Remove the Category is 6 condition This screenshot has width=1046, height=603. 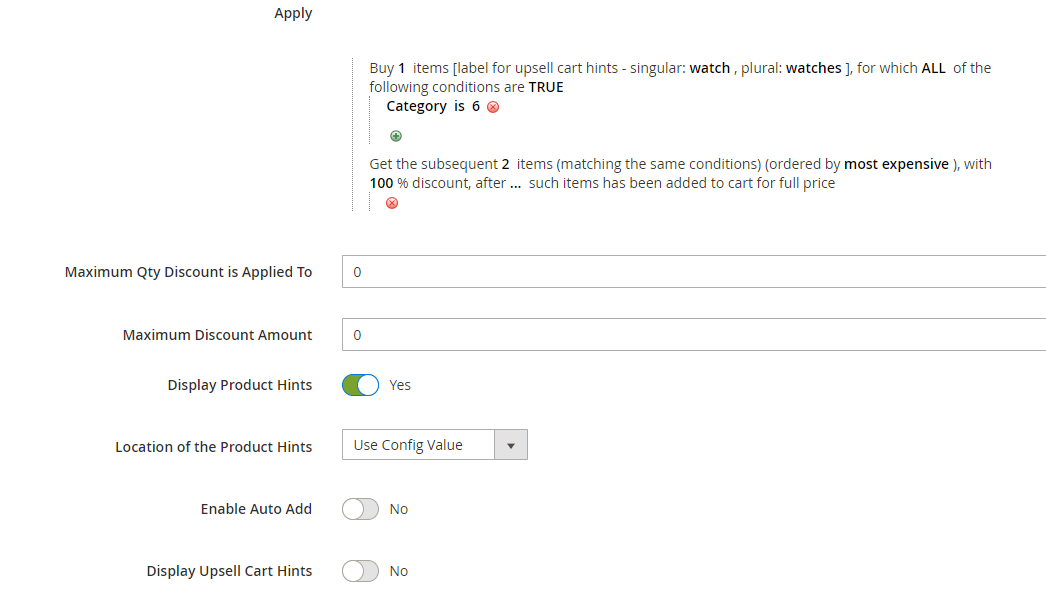pyautogui.click(x=493, y=107)
